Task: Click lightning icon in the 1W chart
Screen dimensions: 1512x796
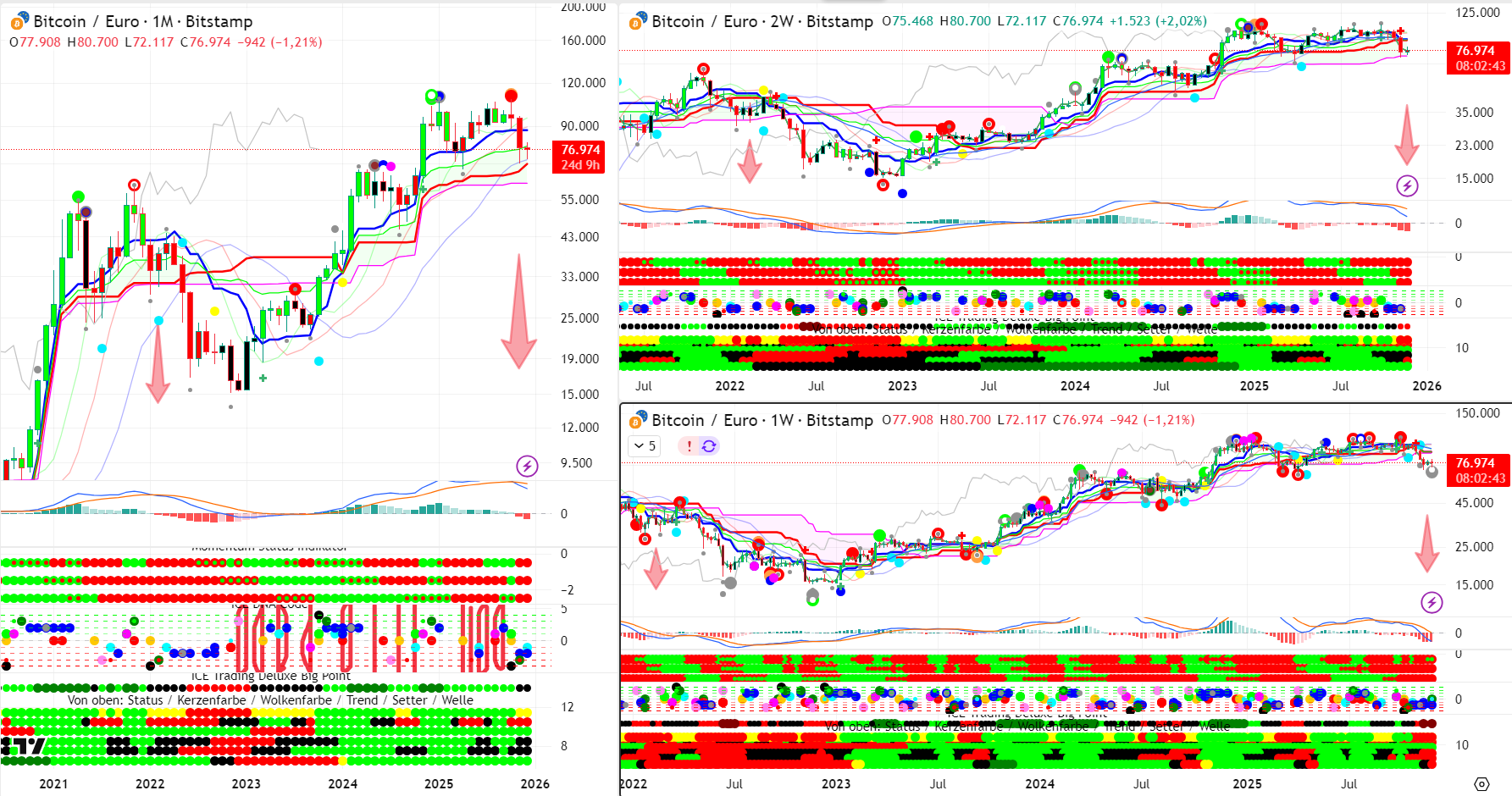Action: [1431, 602]
